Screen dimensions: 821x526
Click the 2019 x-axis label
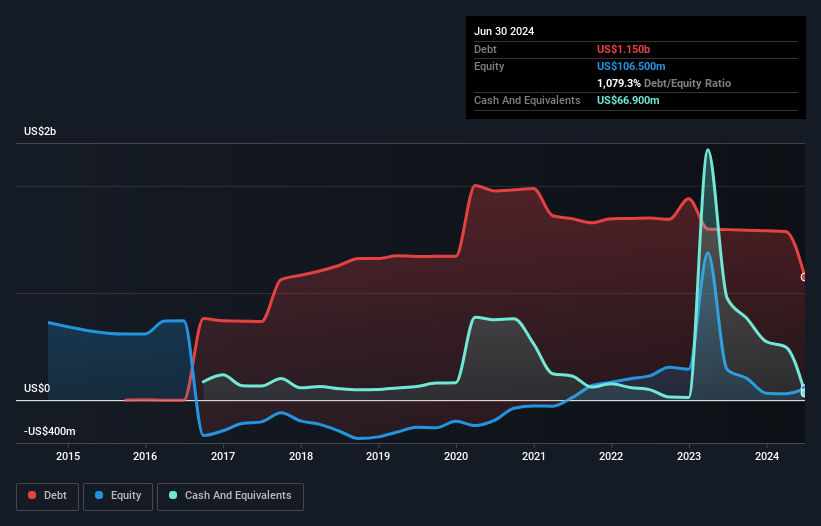tap(378, 456)
